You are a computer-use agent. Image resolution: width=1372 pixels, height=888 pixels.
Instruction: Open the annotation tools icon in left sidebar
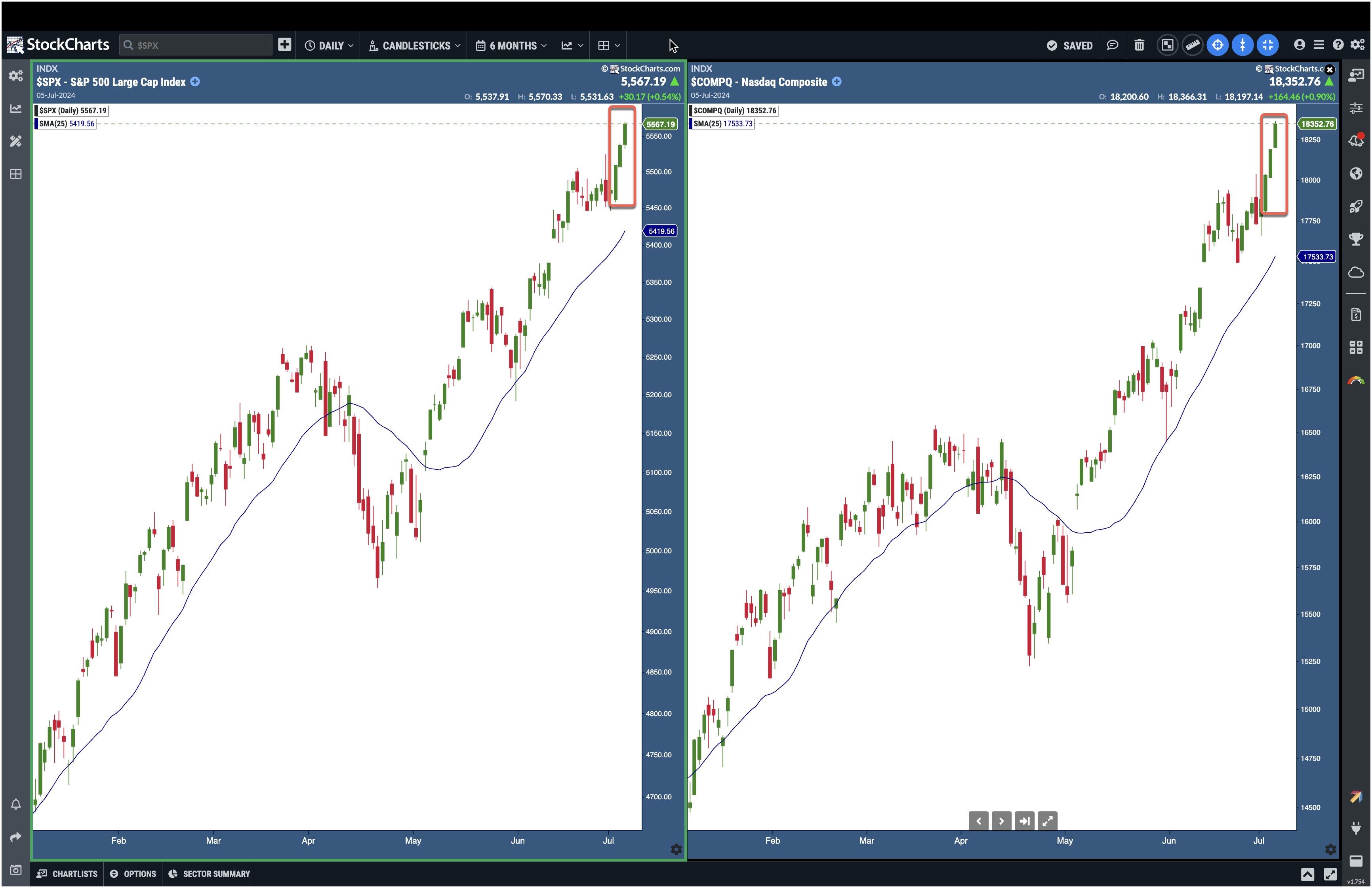[x=15, y=141]
